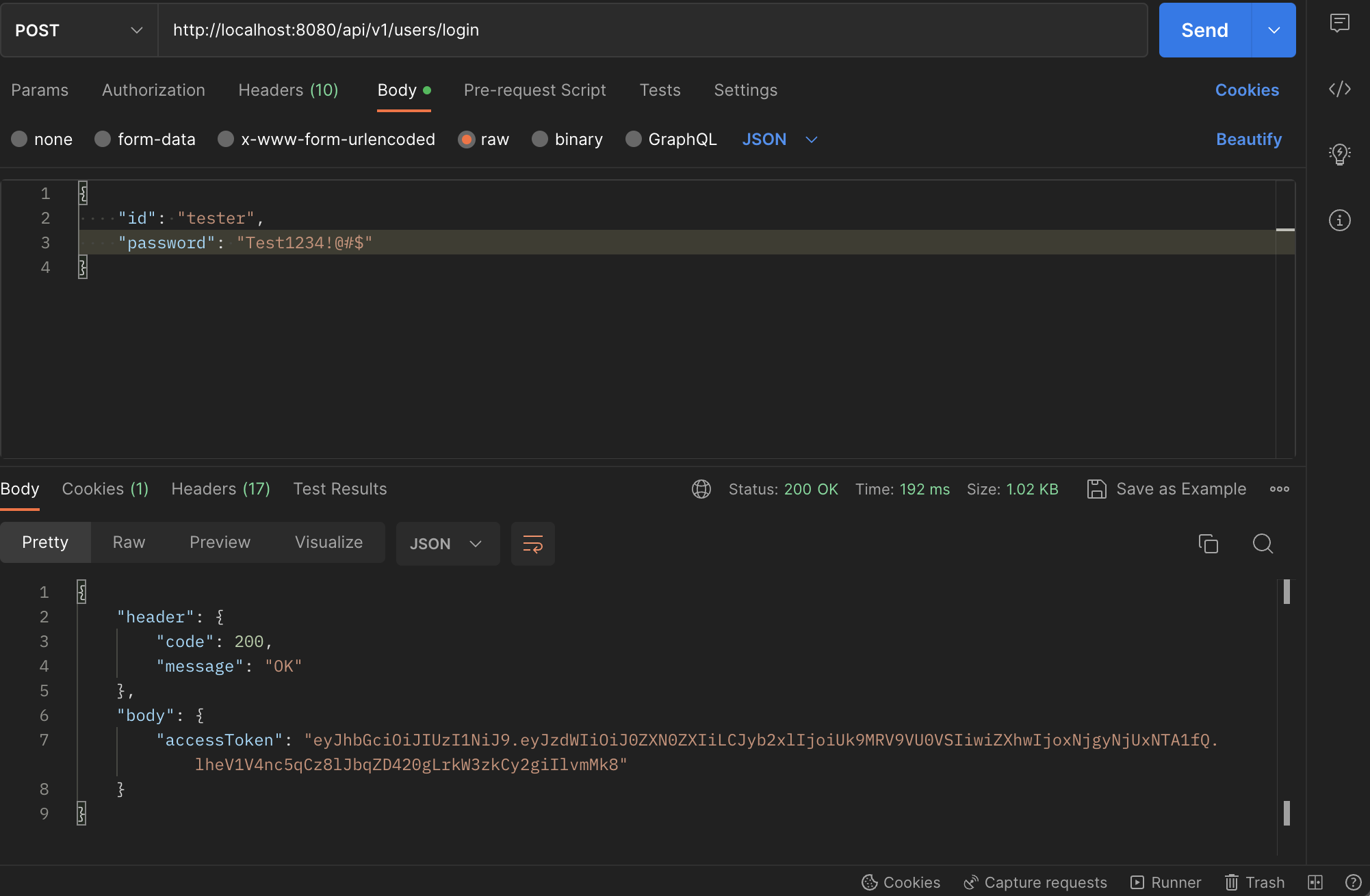Open the response JSON format dropdown
This screenshot has width=1370, height=896.
(447, 544)
